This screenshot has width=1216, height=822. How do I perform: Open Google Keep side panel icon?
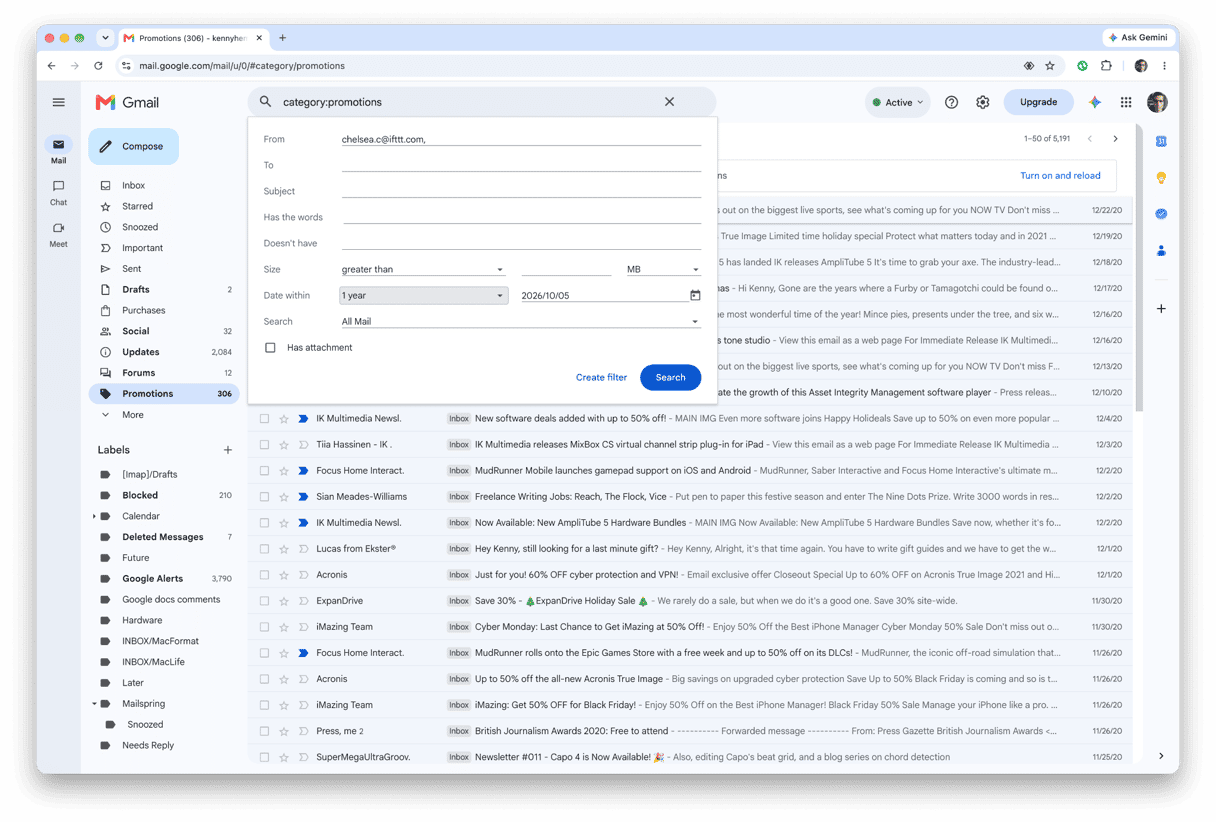coord(1161,177)
